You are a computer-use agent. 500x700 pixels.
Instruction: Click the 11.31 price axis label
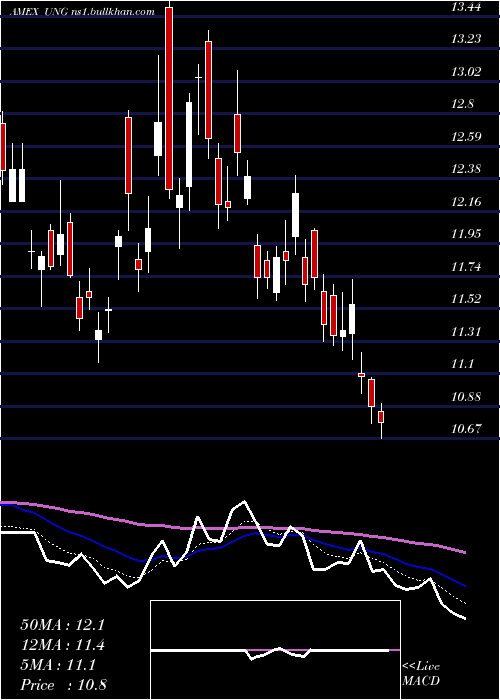click(x=466, y=331)
